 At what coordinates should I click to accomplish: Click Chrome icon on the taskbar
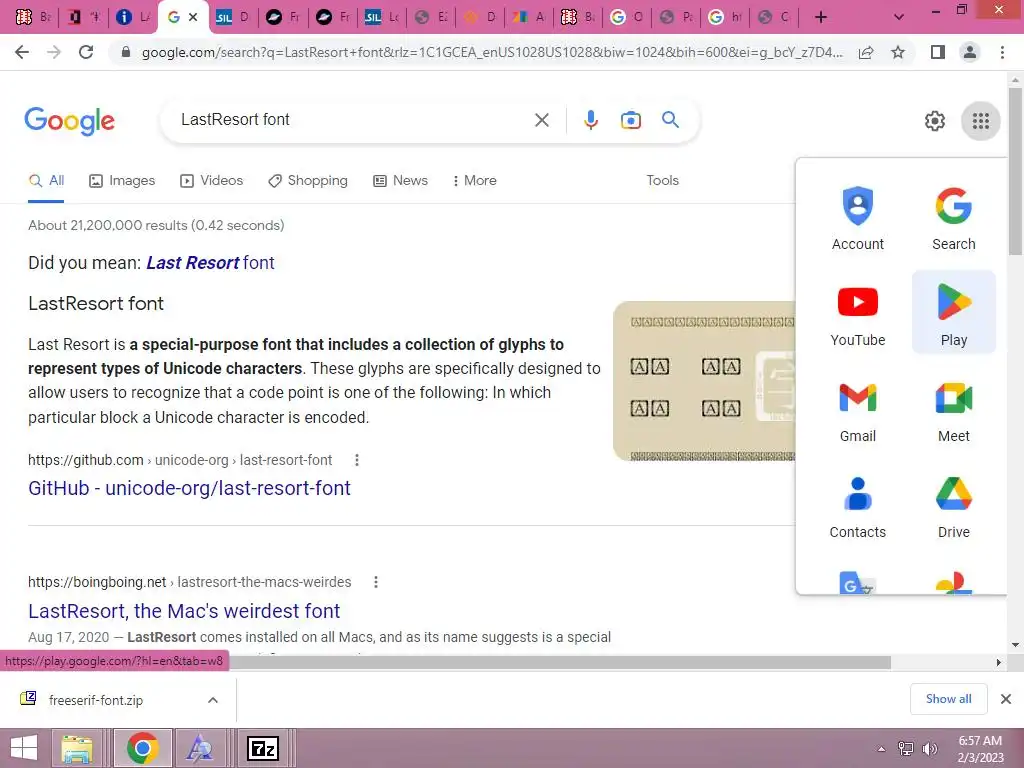[x=142, y=748]
